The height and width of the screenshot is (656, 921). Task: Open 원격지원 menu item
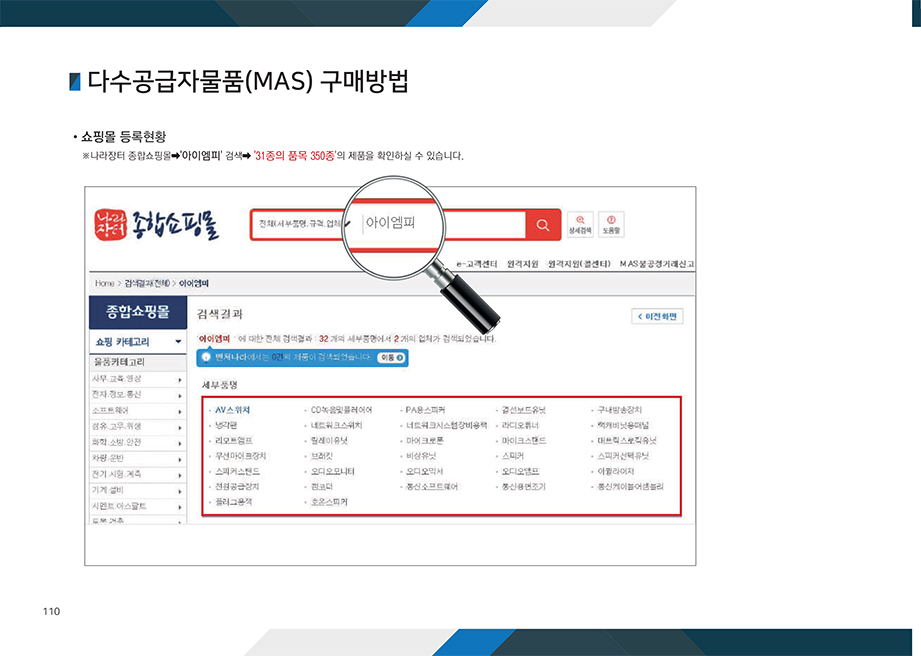523,264
